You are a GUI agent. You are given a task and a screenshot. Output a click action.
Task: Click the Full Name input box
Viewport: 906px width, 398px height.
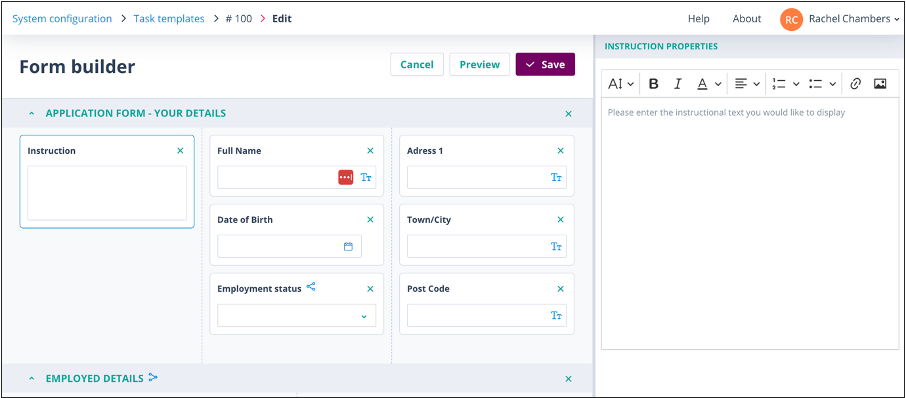[296, 177]
